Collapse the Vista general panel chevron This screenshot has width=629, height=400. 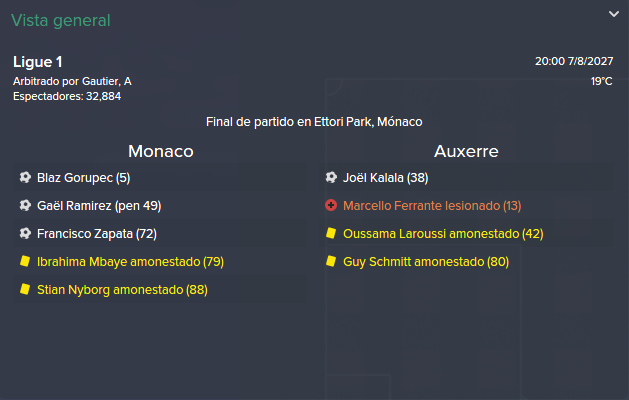614,14
